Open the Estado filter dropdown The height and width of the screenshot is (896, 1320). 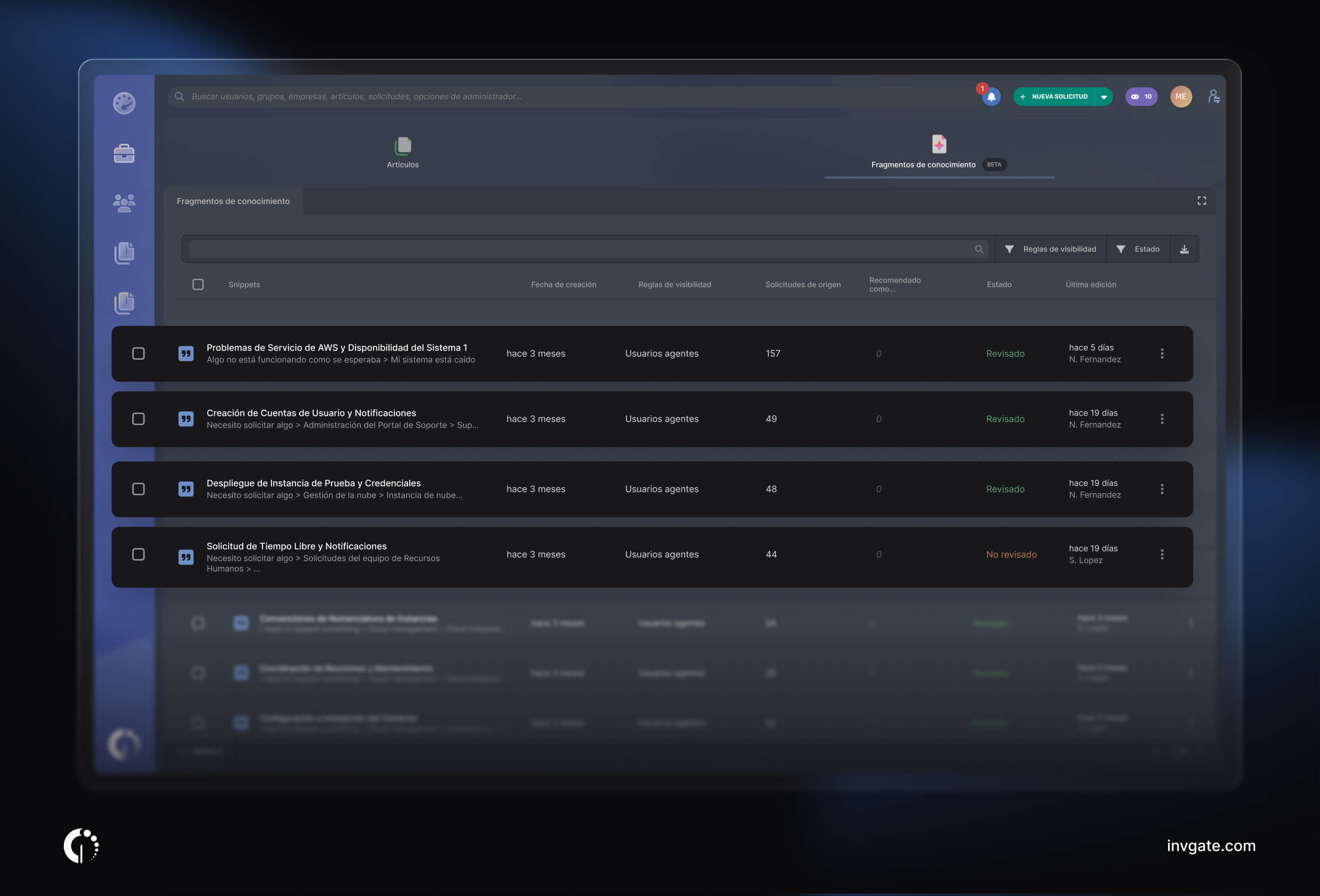coord(1138,249)
